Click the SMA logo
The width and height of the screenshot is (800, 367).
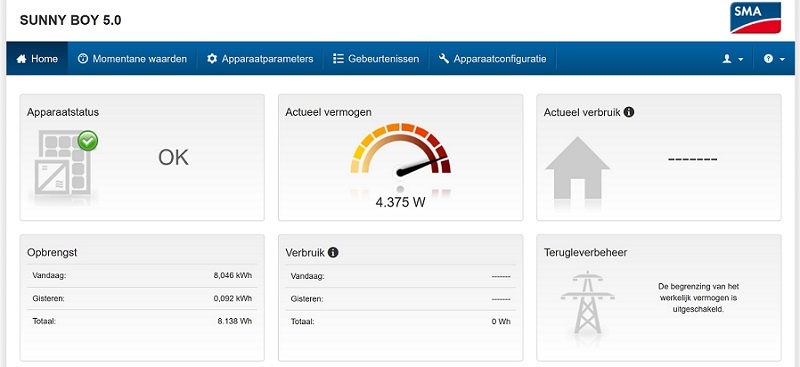point(756,18)
